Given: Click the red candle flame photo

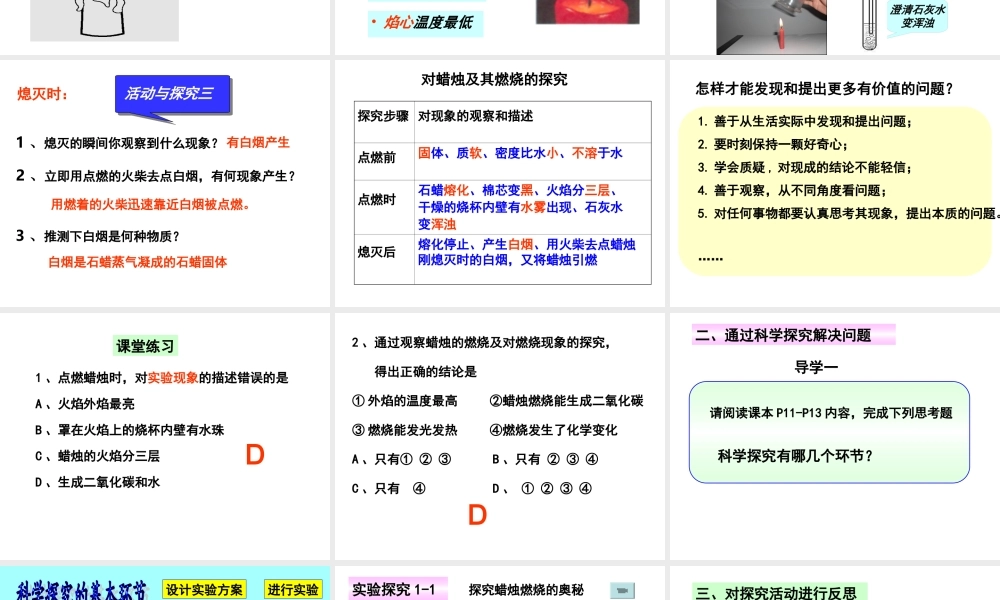Looking at the screenshot, I should (x=587, y=12).
